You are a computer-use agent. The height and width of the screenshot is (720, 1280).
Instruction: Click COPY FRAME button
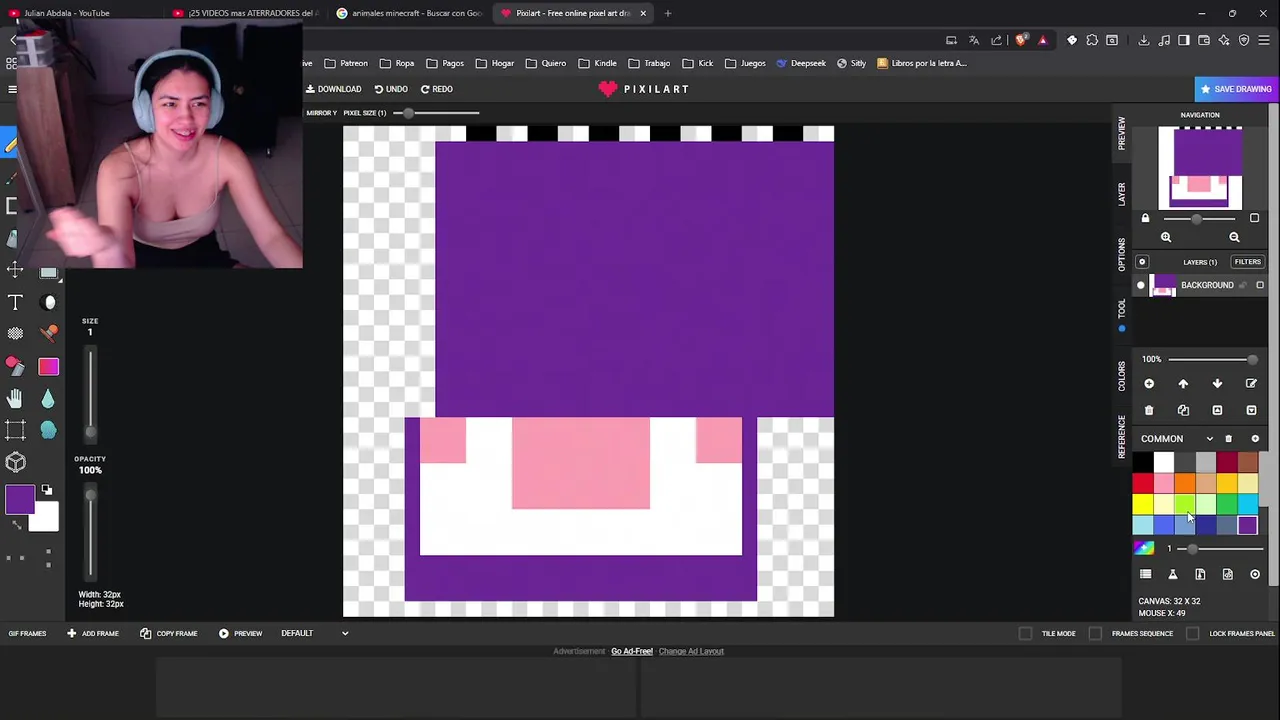(x=168, y=633)
